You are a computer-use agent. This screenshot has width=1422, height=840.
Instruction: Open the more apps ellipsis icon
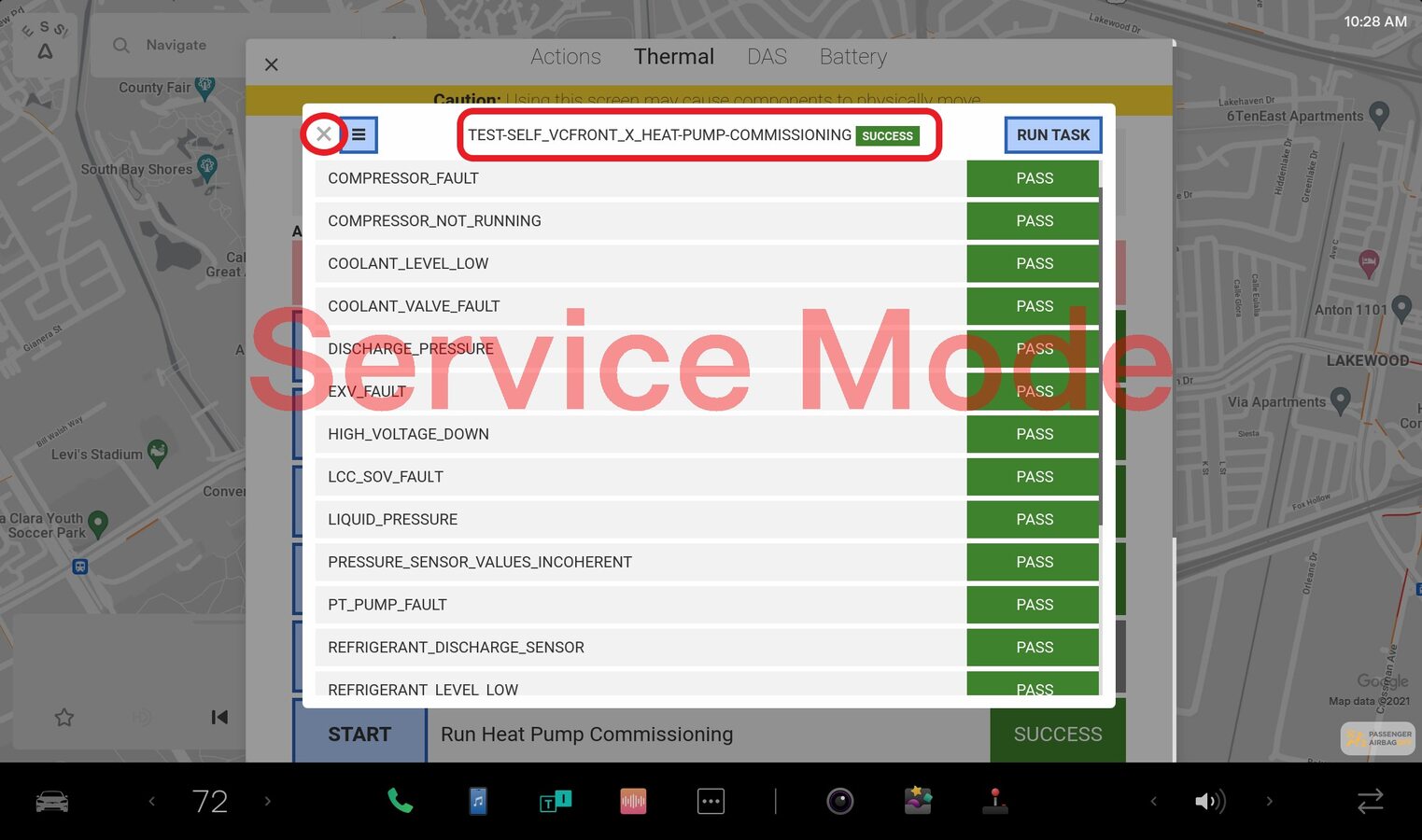click(x=711, y=801)
